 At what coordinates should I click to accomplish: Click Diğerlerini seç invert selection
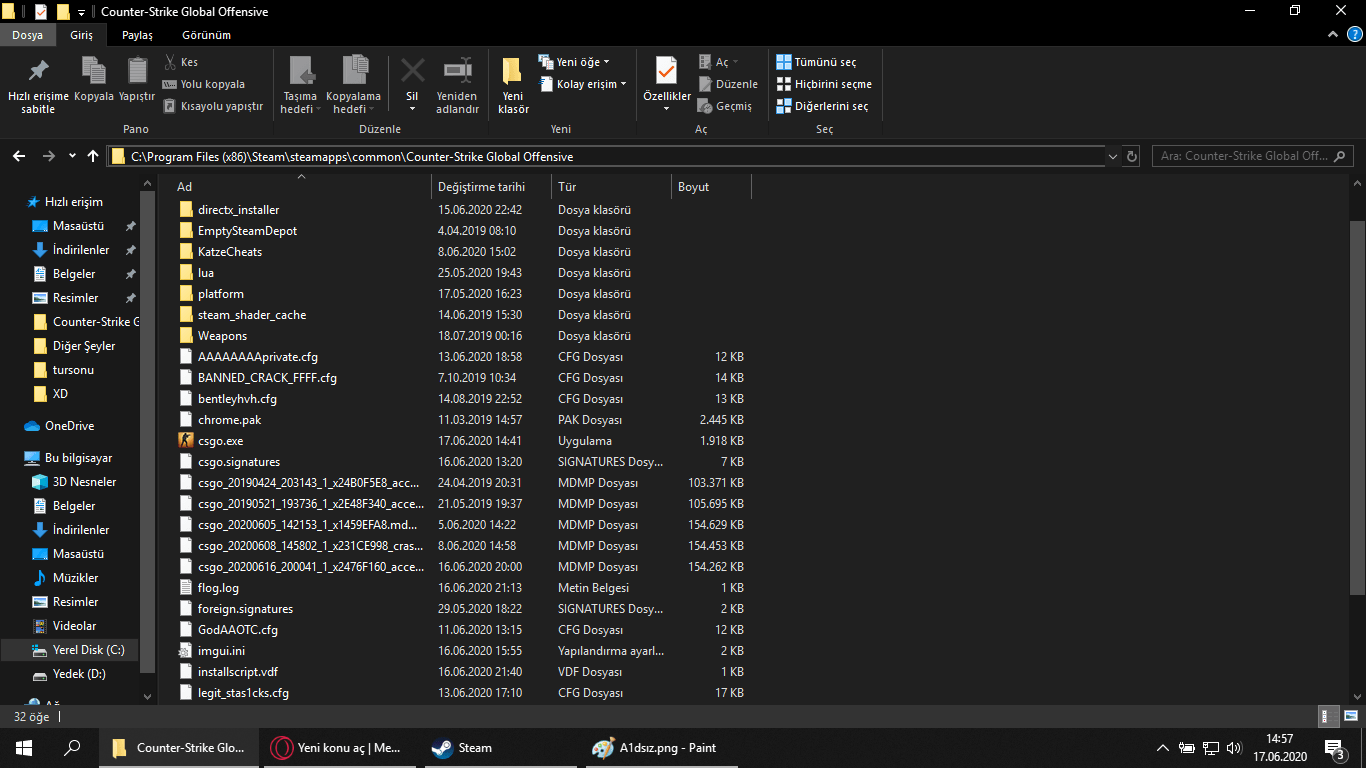tap(822, 106)
